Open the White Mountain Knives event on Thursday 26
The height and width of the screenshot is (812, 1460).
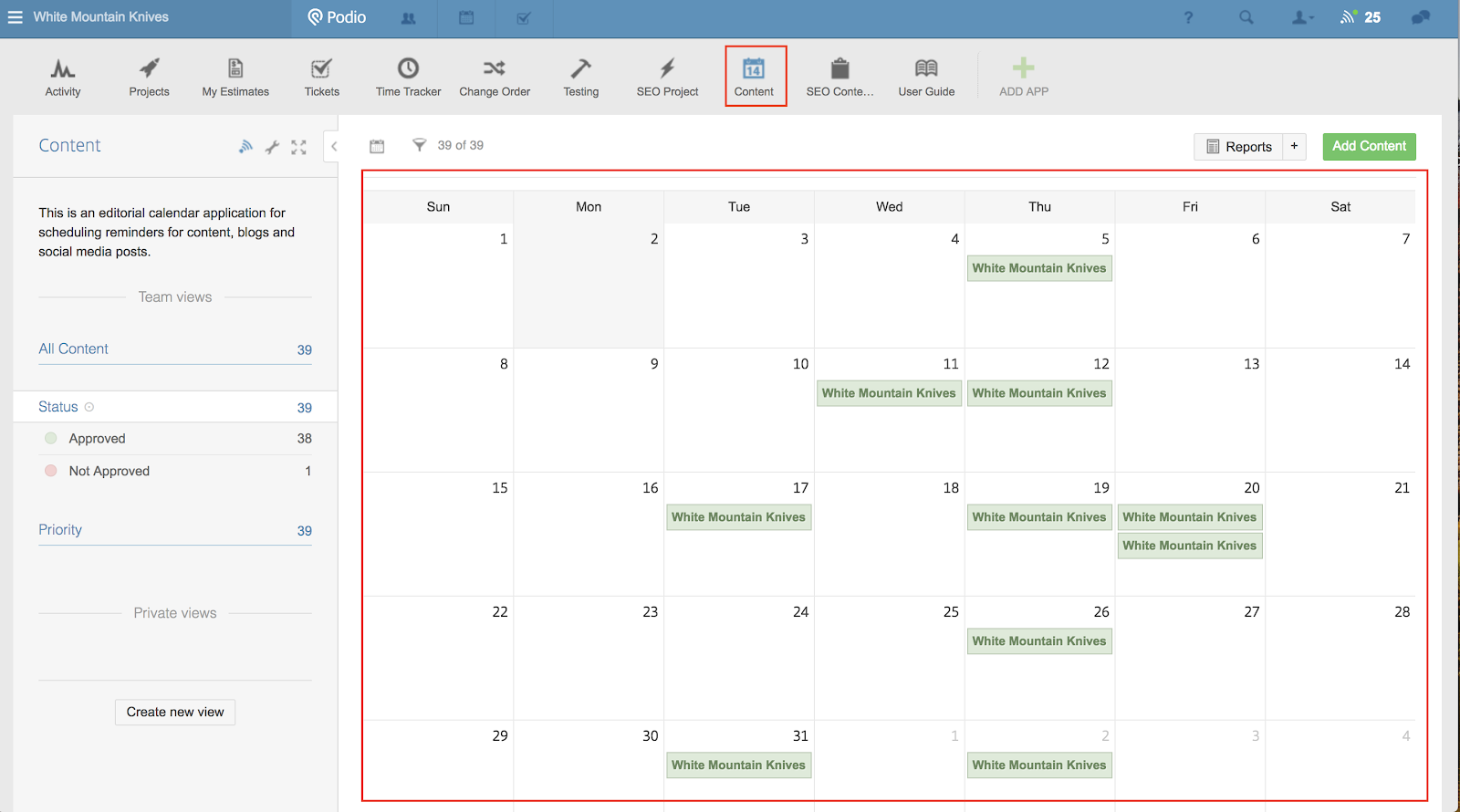[x=1039, y=641]
